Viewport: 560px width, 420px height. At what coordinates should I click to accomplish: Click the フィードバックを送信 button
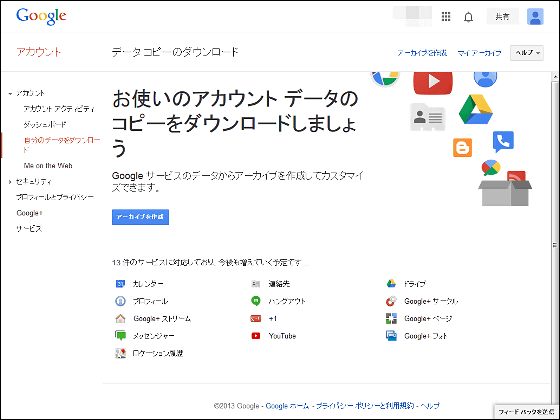526,412
